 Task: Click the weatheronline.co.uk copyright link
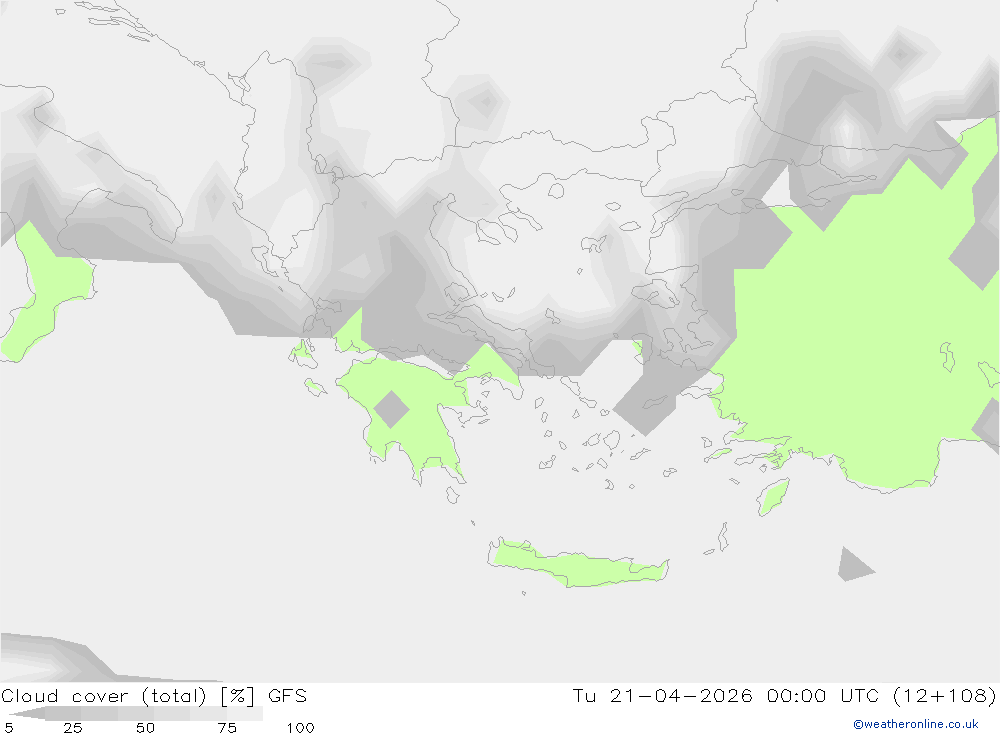[x=915, y=724]
